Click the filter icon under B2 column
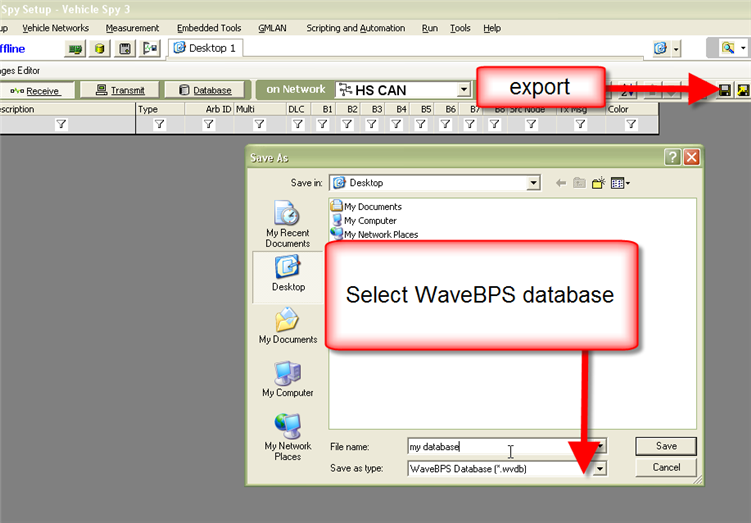751x523 pixels. tap(347, 125)
